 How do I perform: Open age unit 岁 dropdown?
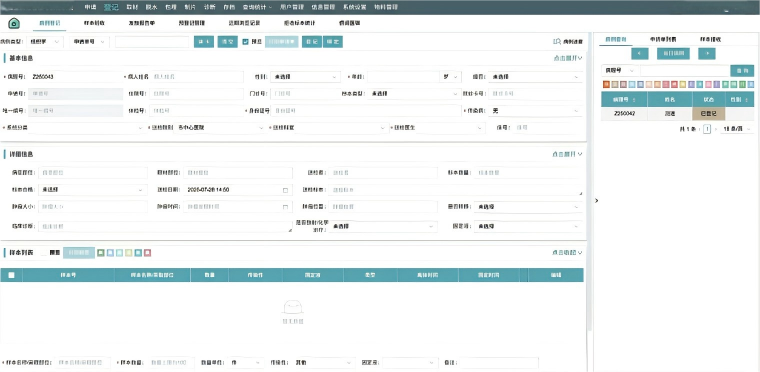click(449, 77)
